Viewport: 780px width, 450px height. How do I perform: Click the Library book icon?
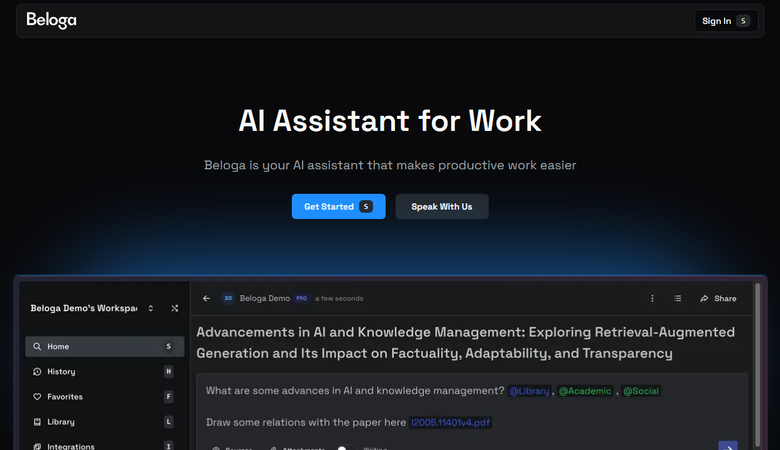pos(37,422)
